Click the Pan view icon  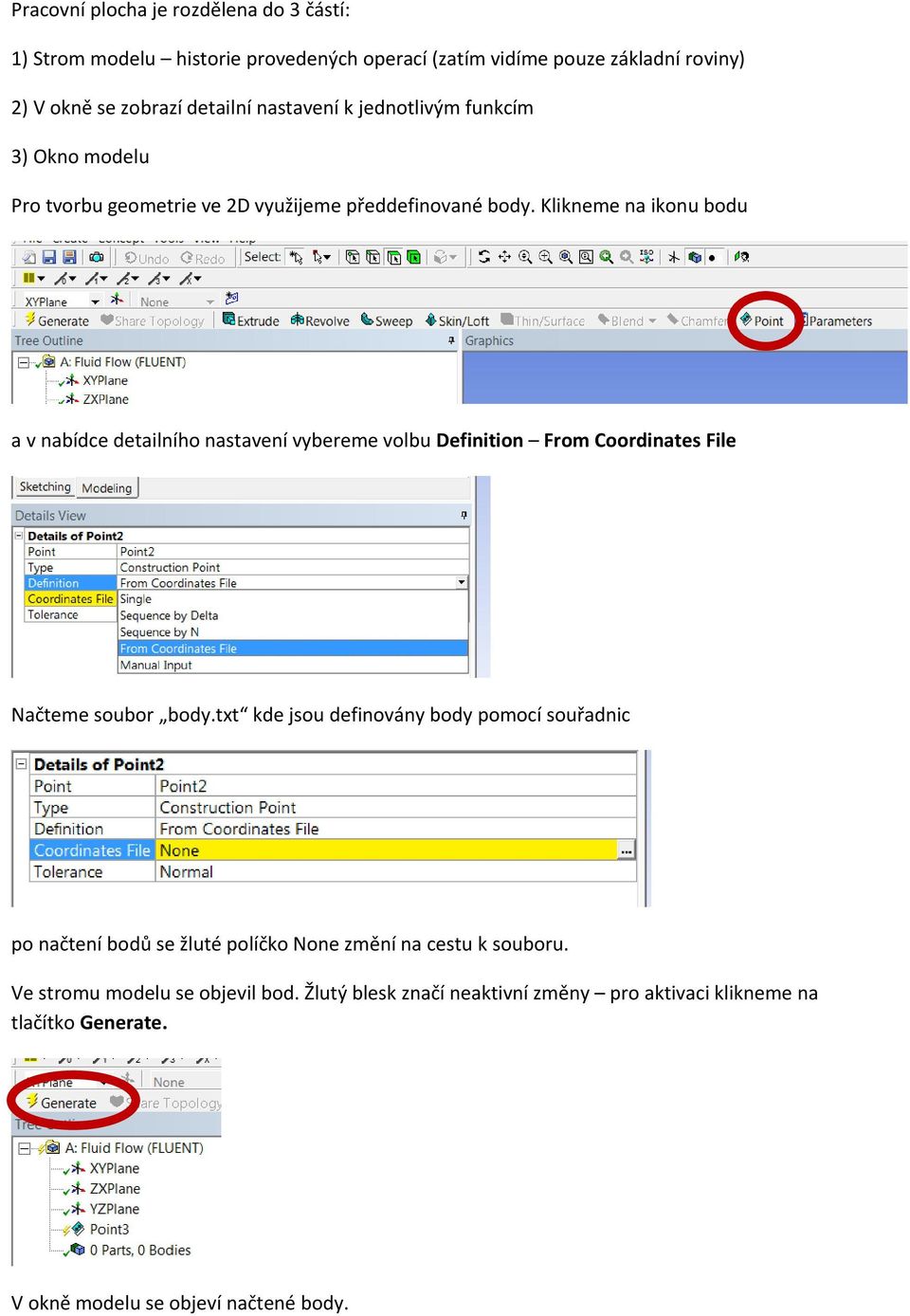click(504, 257)
